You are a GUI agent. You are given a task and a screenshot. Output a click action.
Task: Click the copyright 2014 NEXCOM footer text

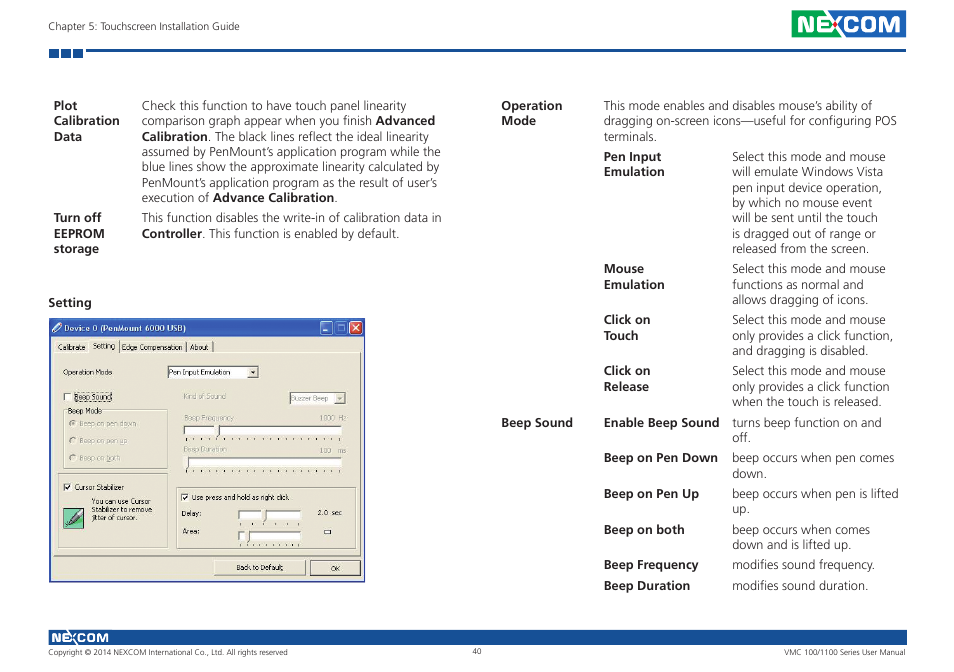(x=168, y=652)
